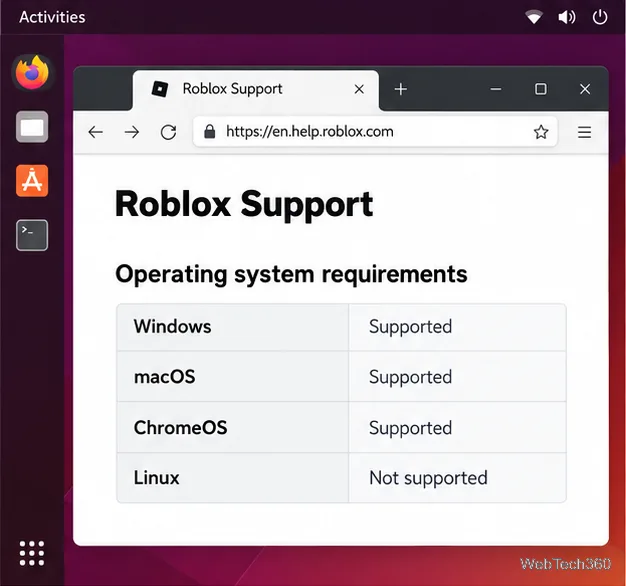The height and width of the screenshot is (586, 626).
Task: Maximize the browser window
Action: (541, 89)
